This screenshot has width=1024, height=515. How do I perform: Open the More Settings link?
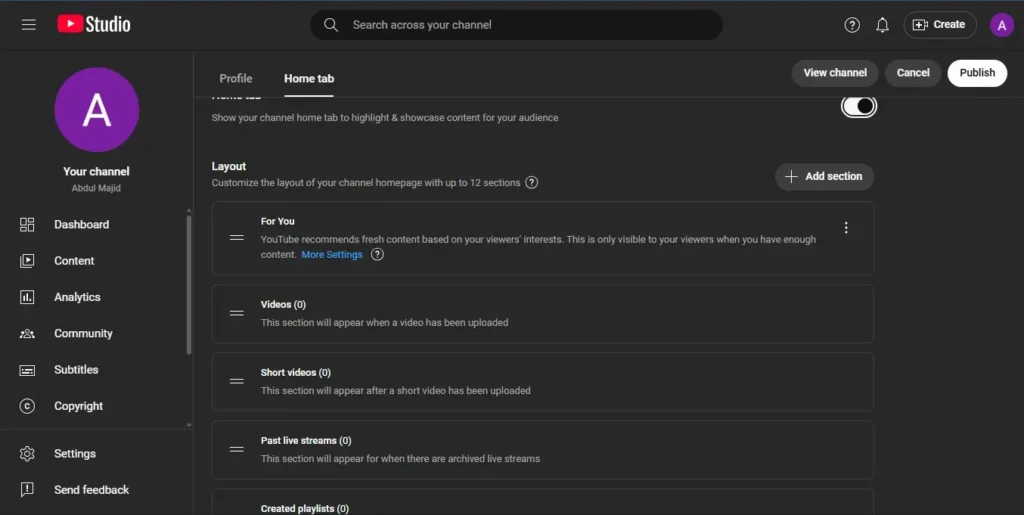[x=332, y=255]
